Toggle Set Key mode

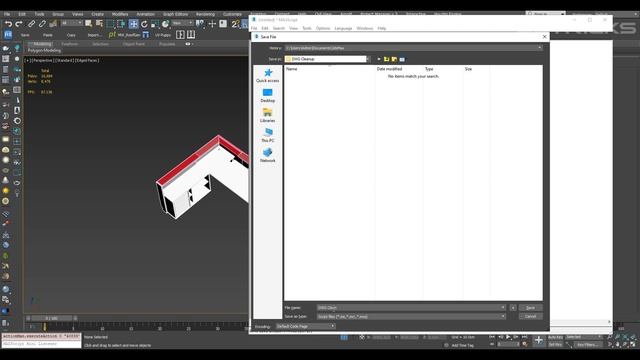555,344
